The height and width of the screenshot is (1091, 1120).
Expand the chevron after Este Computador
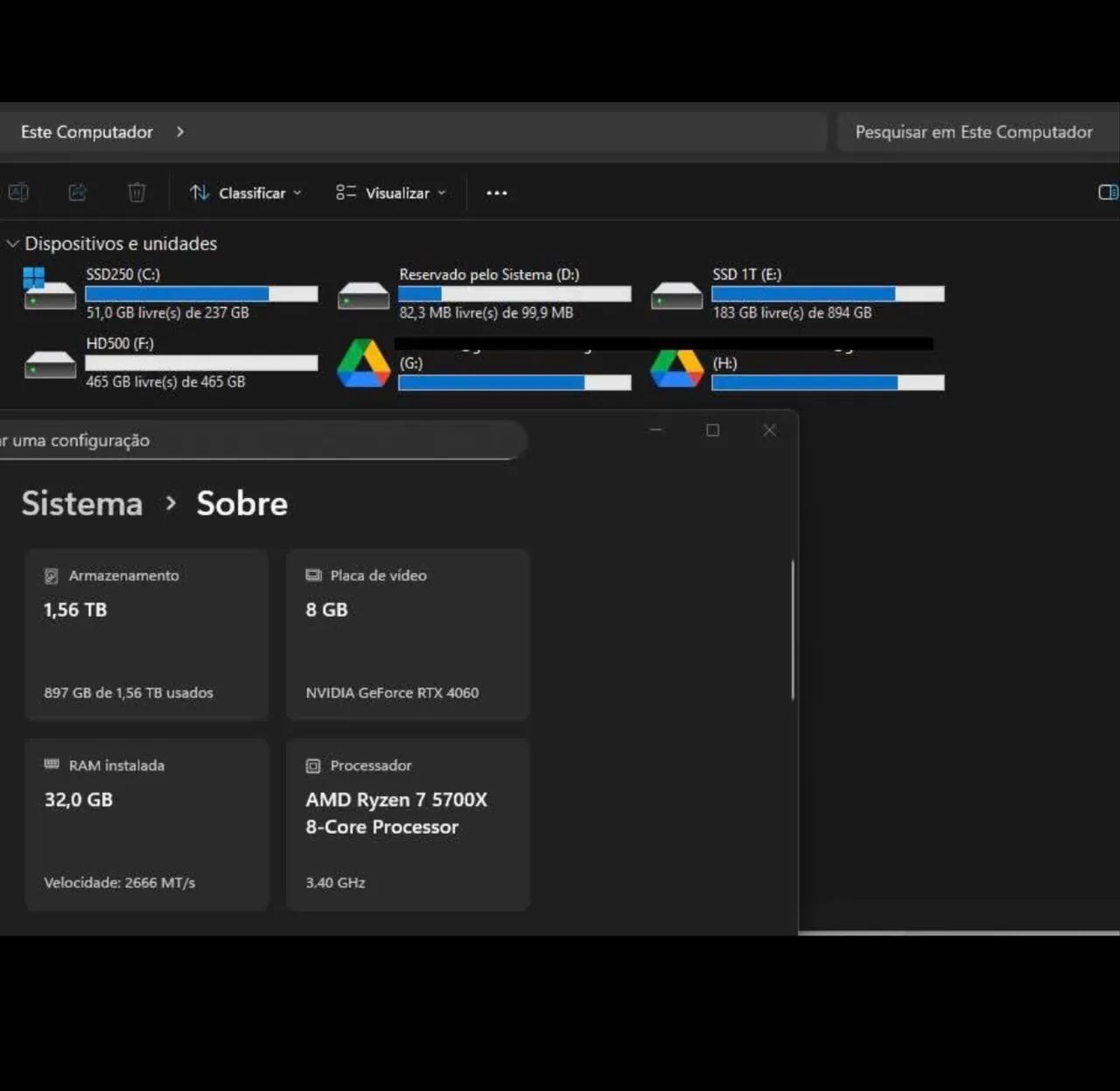pyautogui.click(x=180, y=132)
